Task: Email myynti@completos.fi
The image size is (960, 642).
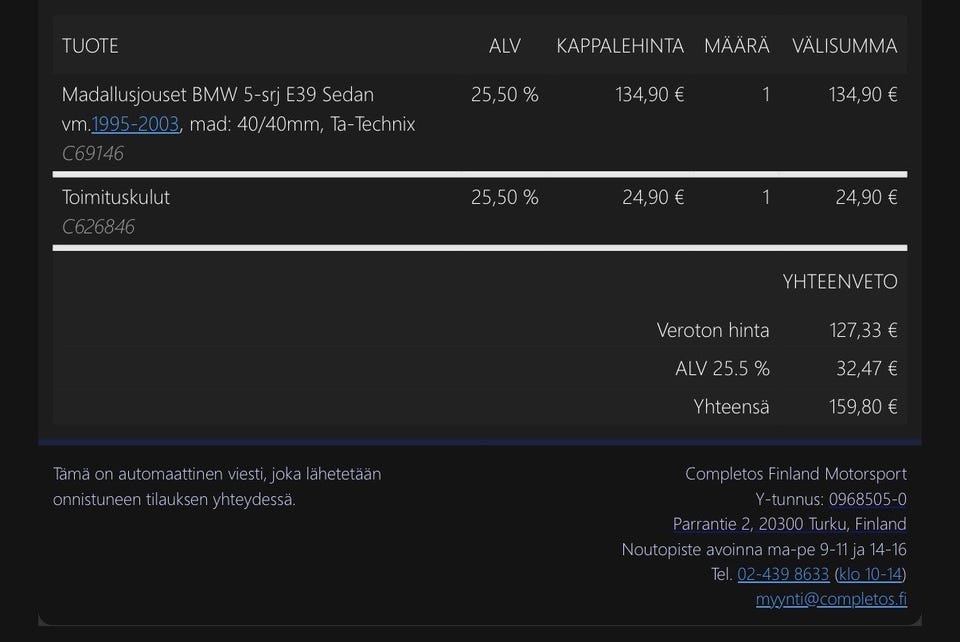Action: pyautogui.click(x=831, y=599)
